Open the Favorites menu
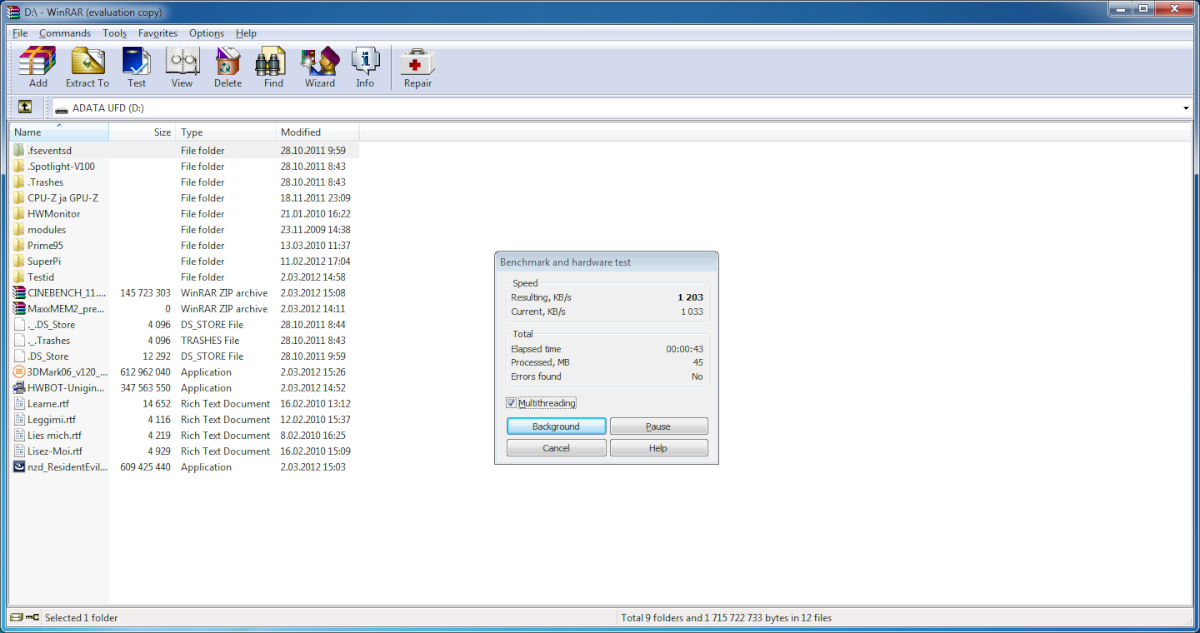Image resolution: width=1200 pixels, height=633 pixels. [x=158, y=33]
